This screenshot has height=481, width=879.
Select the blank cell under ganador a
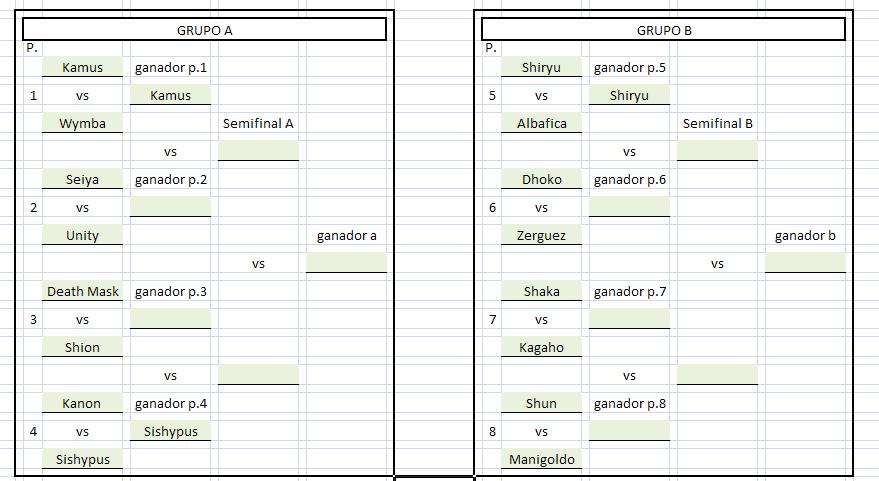click(x=346, y=264)
